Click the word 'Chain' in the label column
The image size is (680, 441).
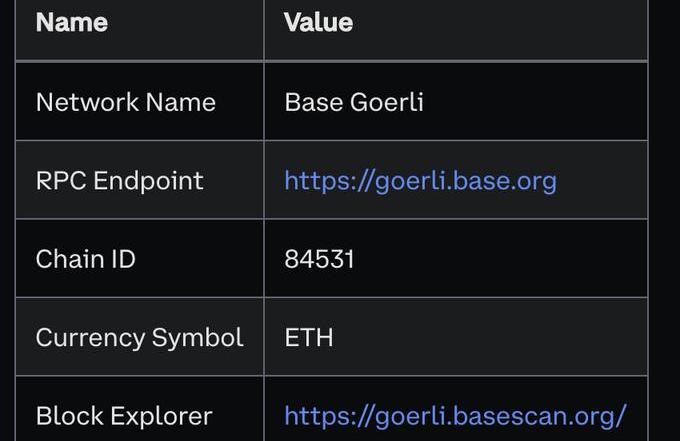click(67, 259)
